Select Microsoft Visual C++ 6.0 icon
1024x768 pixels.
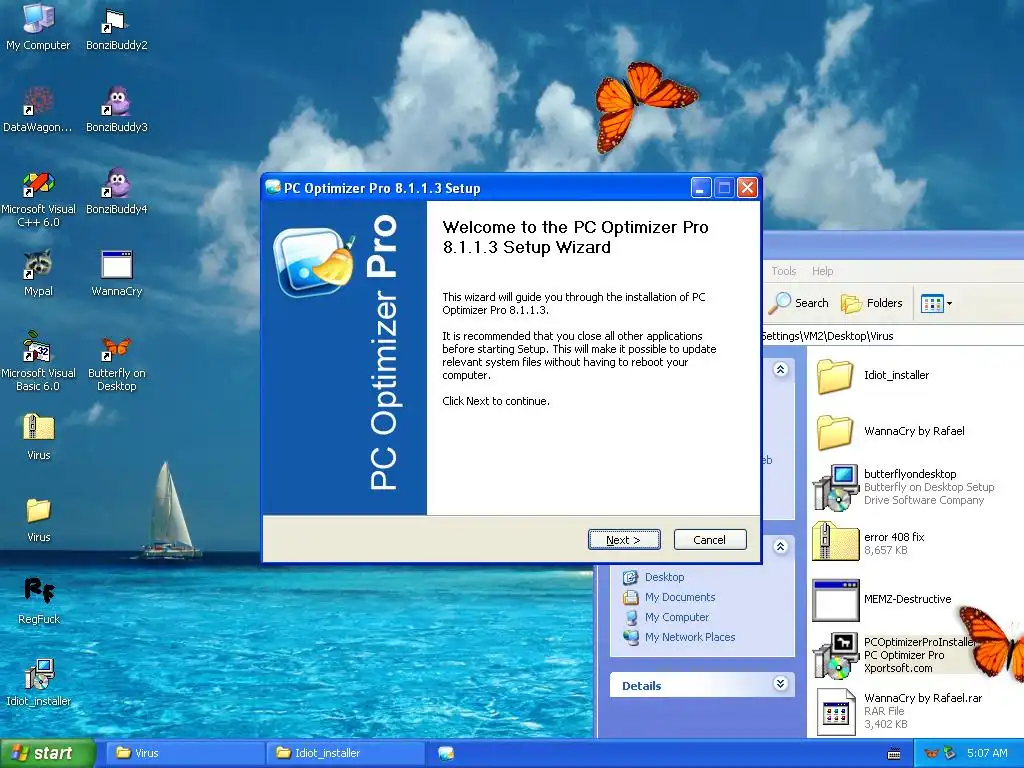38,199
